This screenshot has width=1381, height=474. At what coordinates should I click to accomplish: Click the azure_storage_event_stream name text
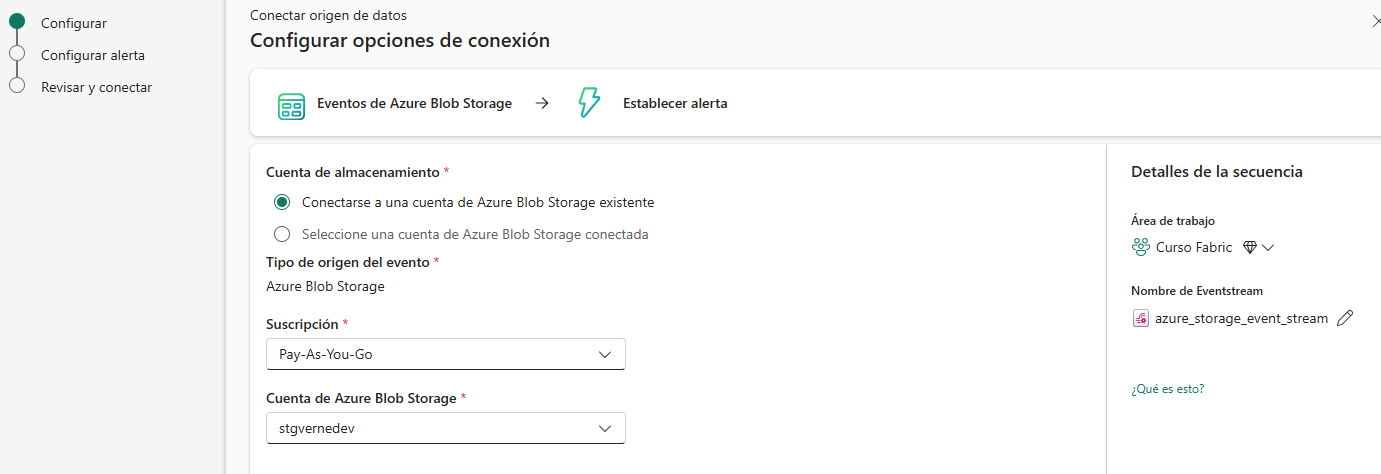tap(1241, 318)
